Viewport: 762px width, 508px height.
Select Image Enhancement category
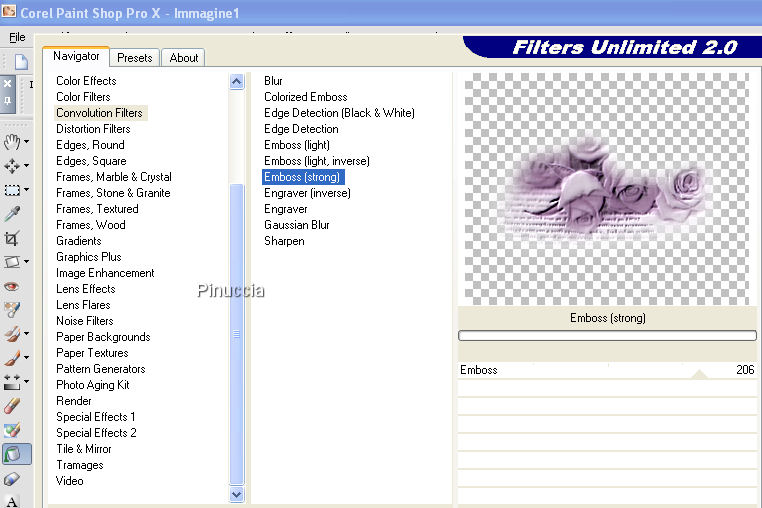click(105, 273)
